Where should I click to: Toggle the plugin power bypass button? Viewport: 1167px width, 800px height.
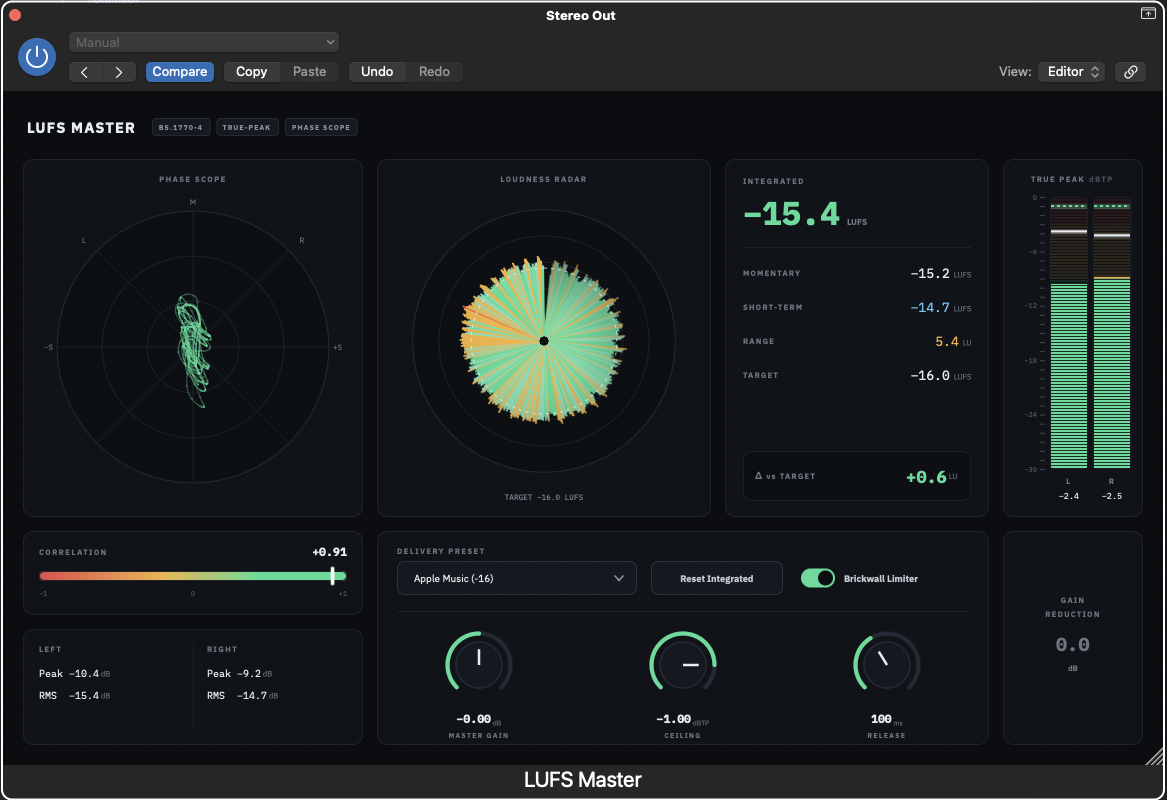click(x=36, y=57)
